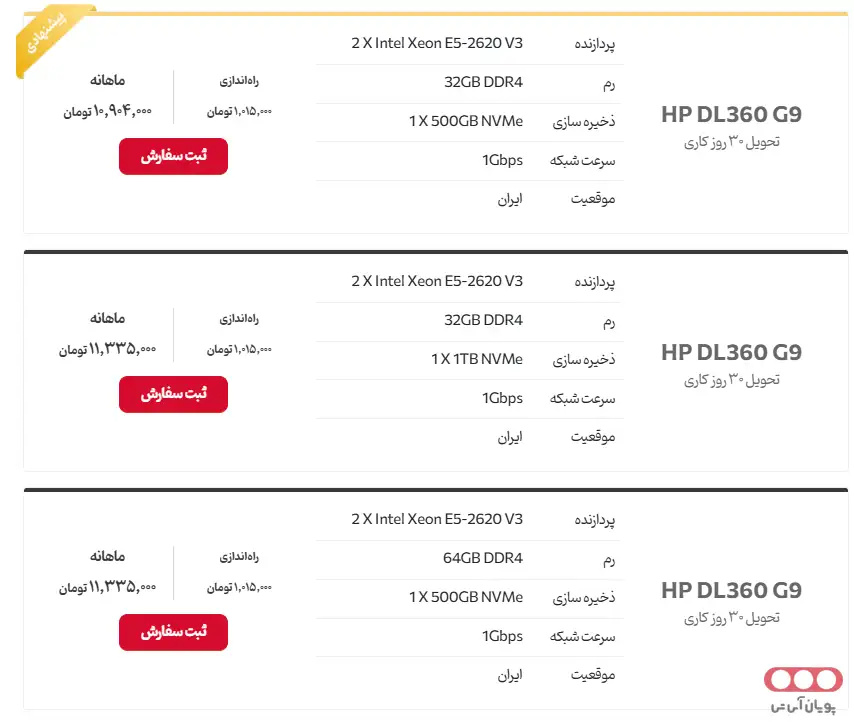Click the third card's location ایران
The image size is (854, 722).
(510, 675)
